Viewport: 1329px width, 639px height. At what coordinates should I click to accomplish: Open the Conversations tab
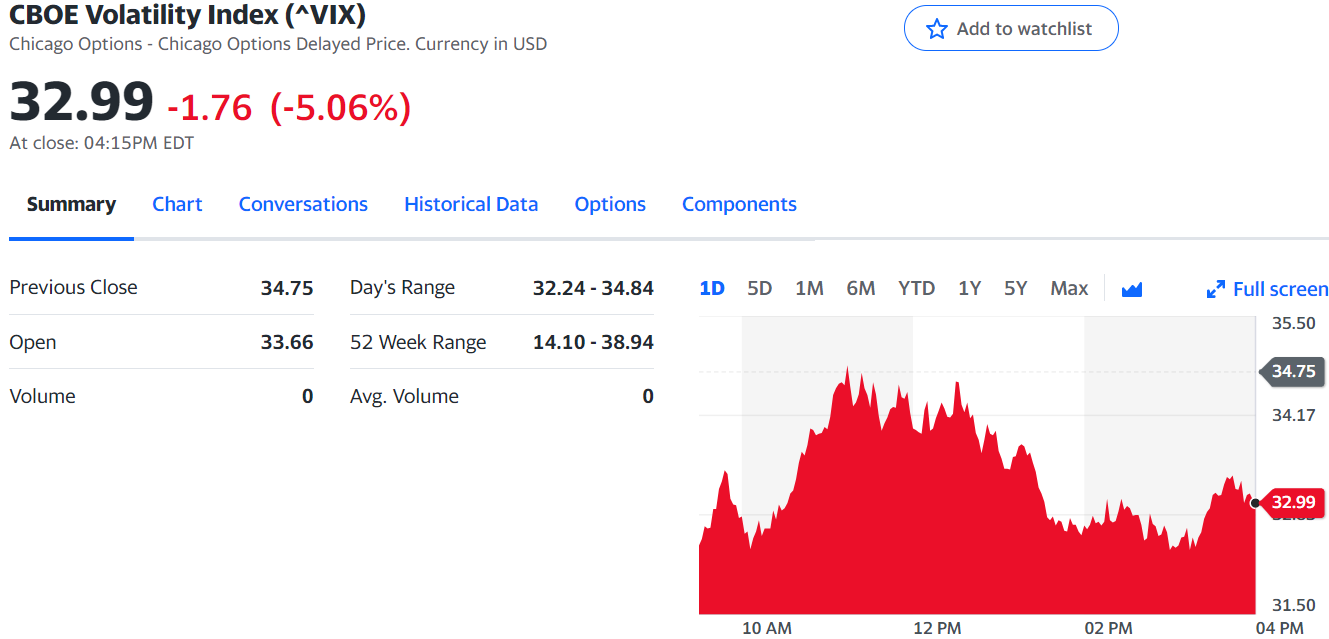tap(303, 204)
